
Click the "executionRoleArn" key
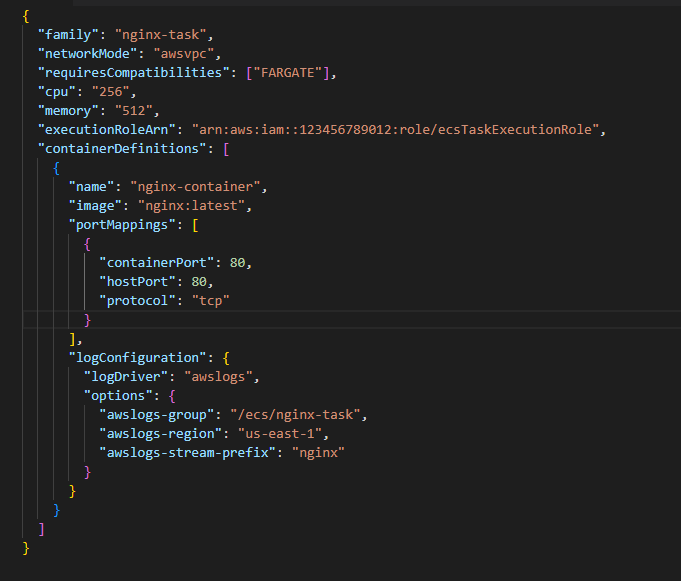[x=106, y=129]
